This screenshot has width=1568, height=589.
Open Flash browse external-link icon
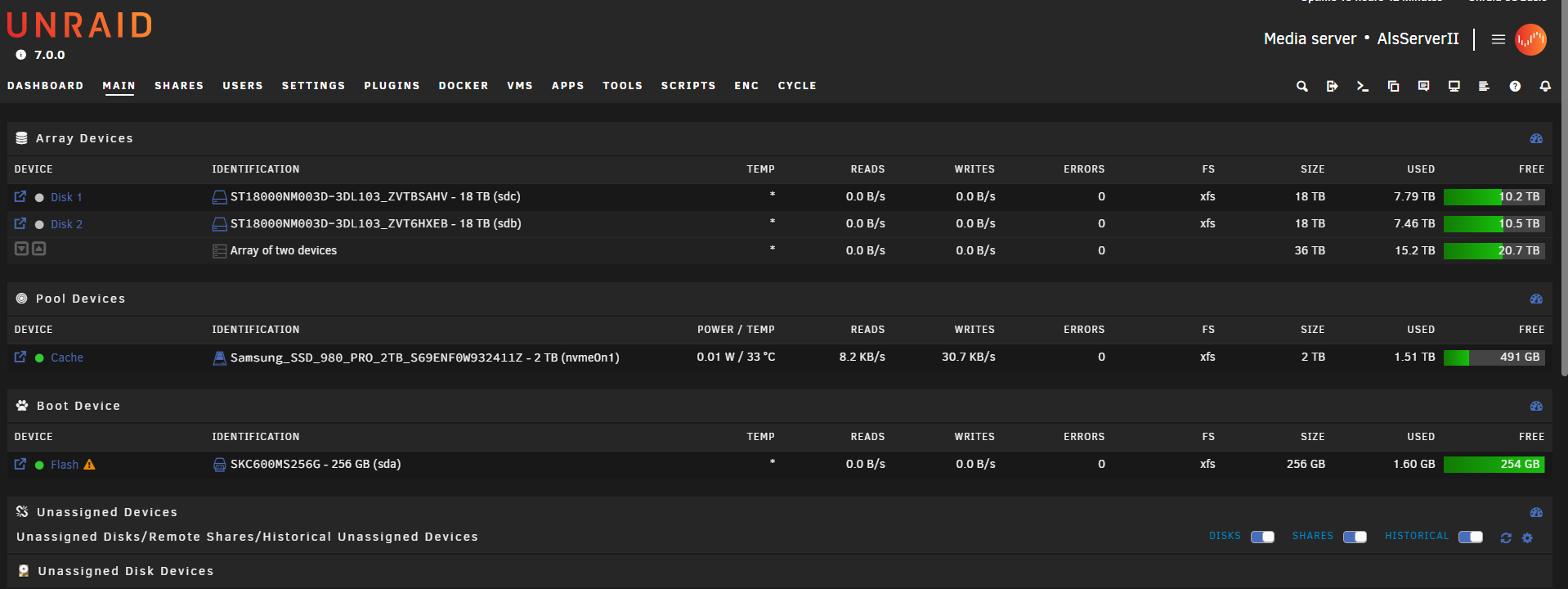(20, 464)
